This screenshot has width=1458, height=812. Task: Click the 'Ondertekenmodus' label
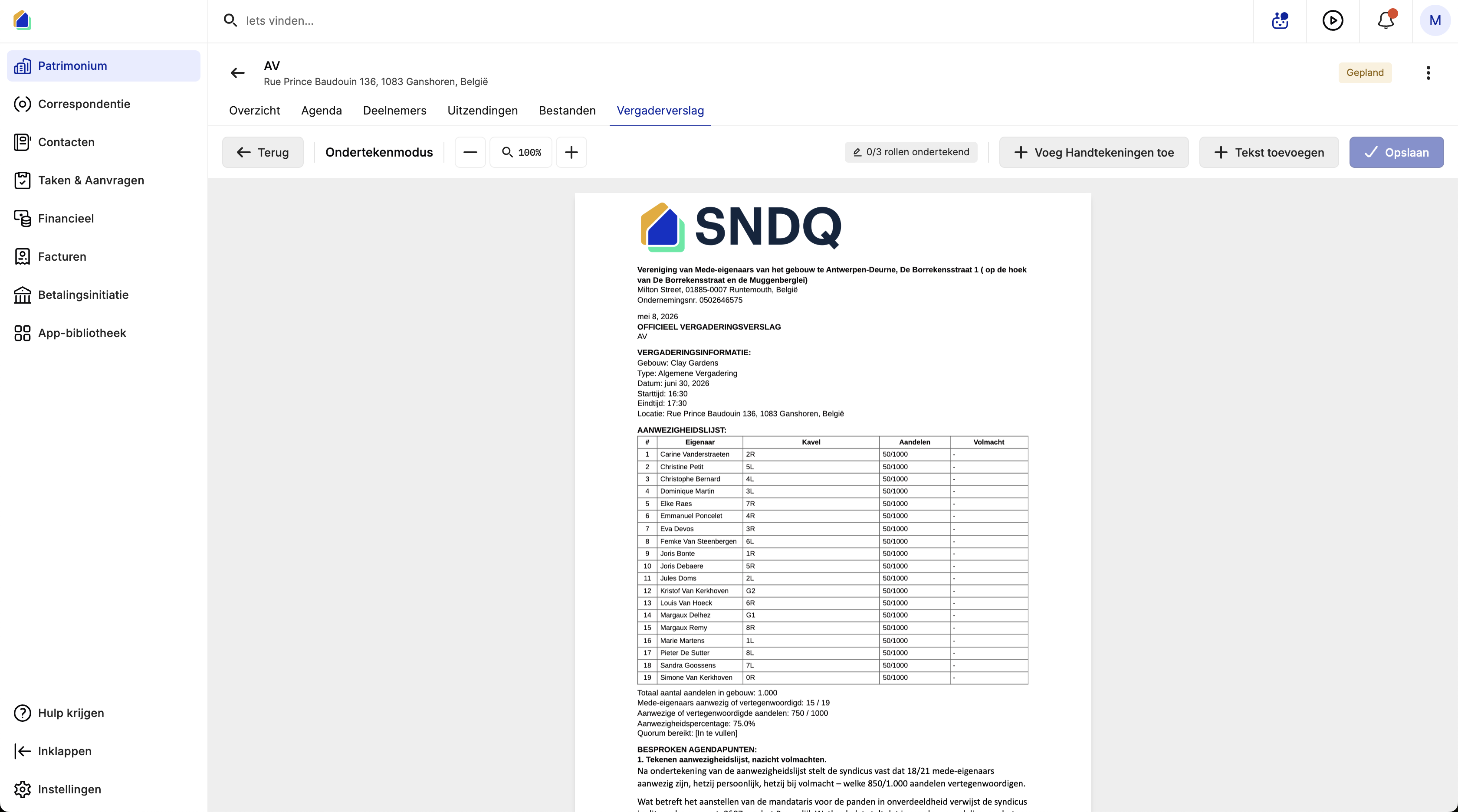379,152
